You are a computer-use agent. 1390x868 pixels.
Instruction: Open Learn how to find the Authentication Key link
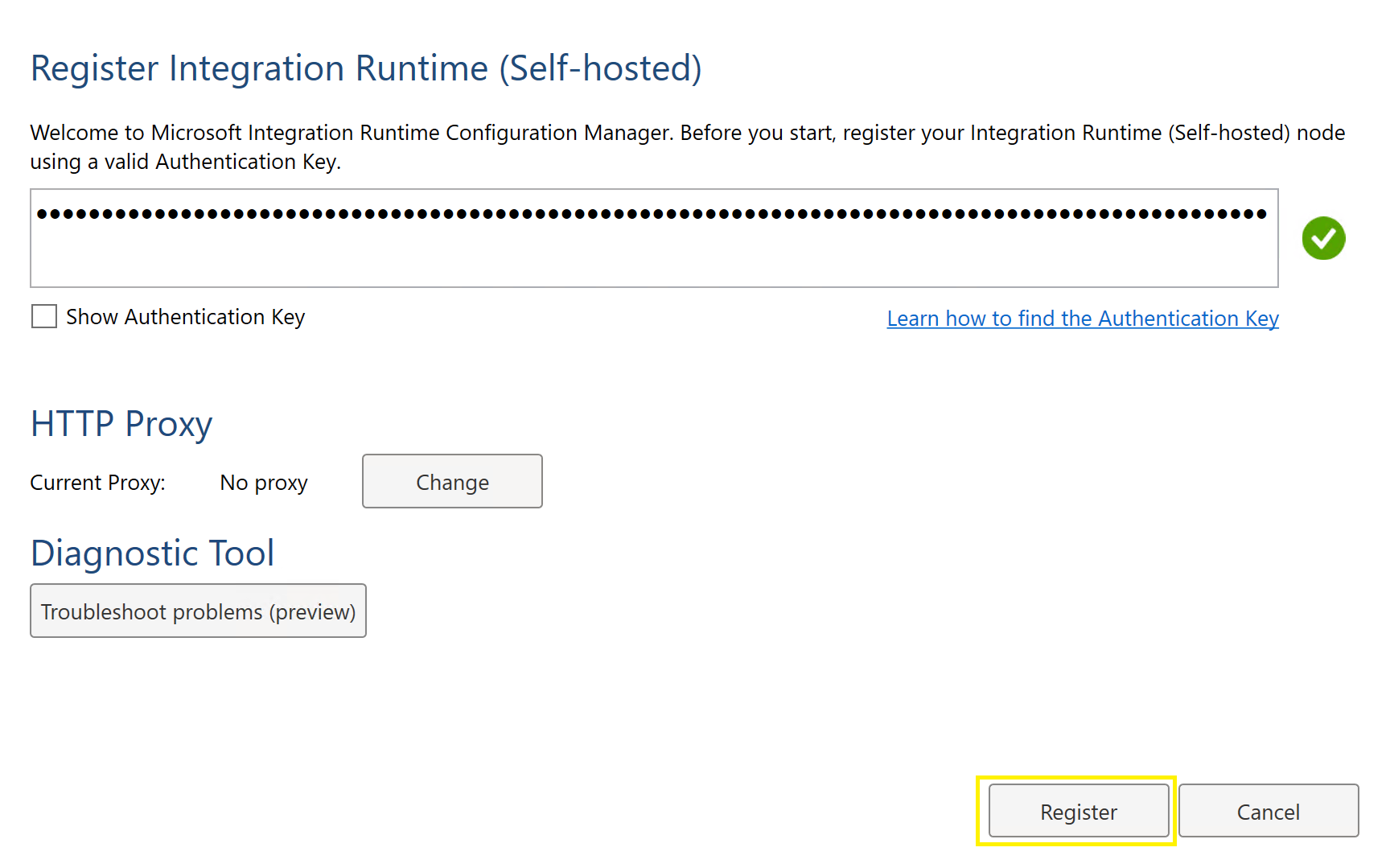click(x=1083, y=319)
